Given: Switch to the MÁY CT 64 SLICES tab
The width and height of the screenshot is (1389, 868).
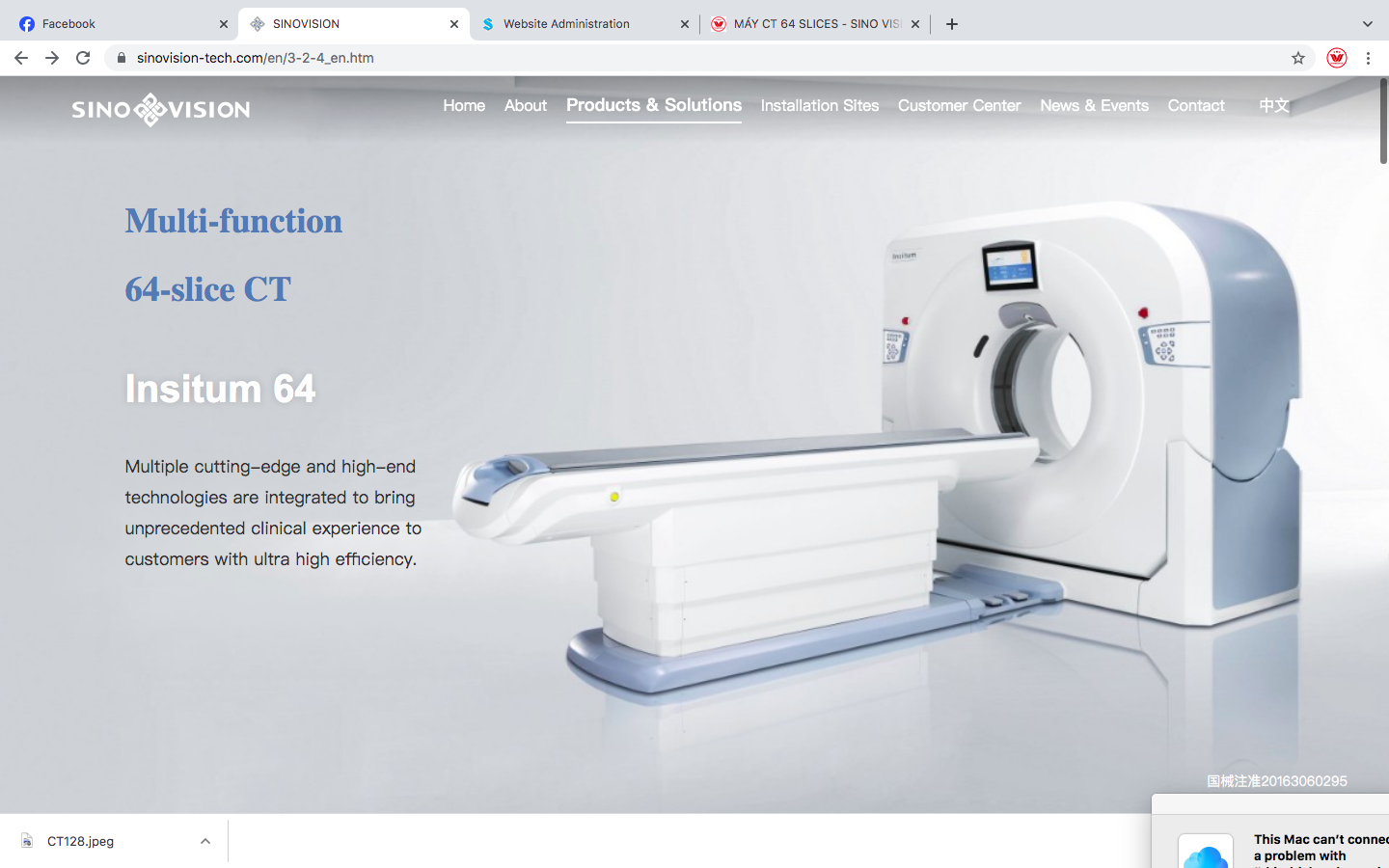Looking at the screenshot, I should (x=815, y=24).
